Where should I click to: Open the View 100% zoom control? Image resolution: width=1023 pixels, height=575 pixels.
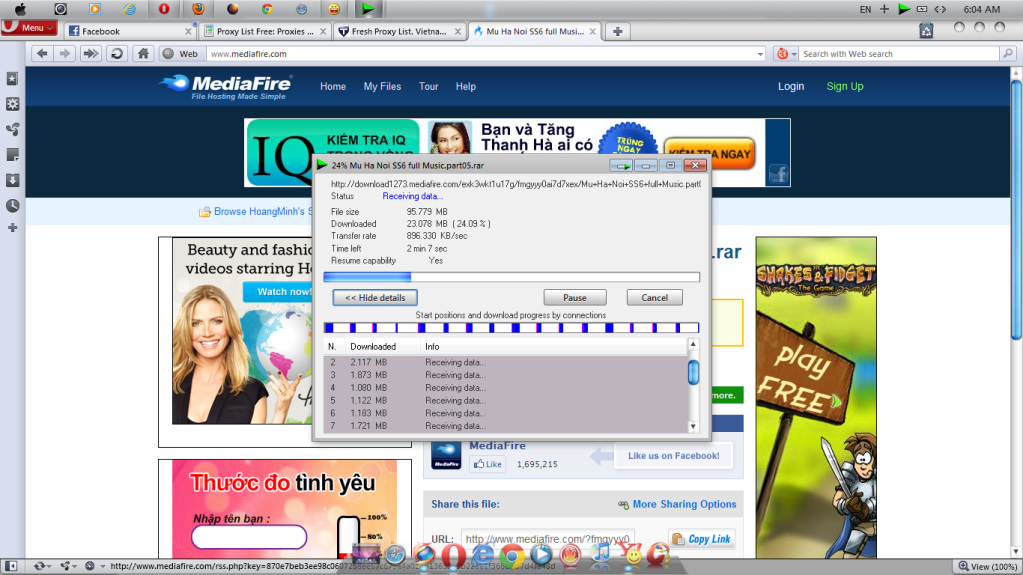point(987,567)
